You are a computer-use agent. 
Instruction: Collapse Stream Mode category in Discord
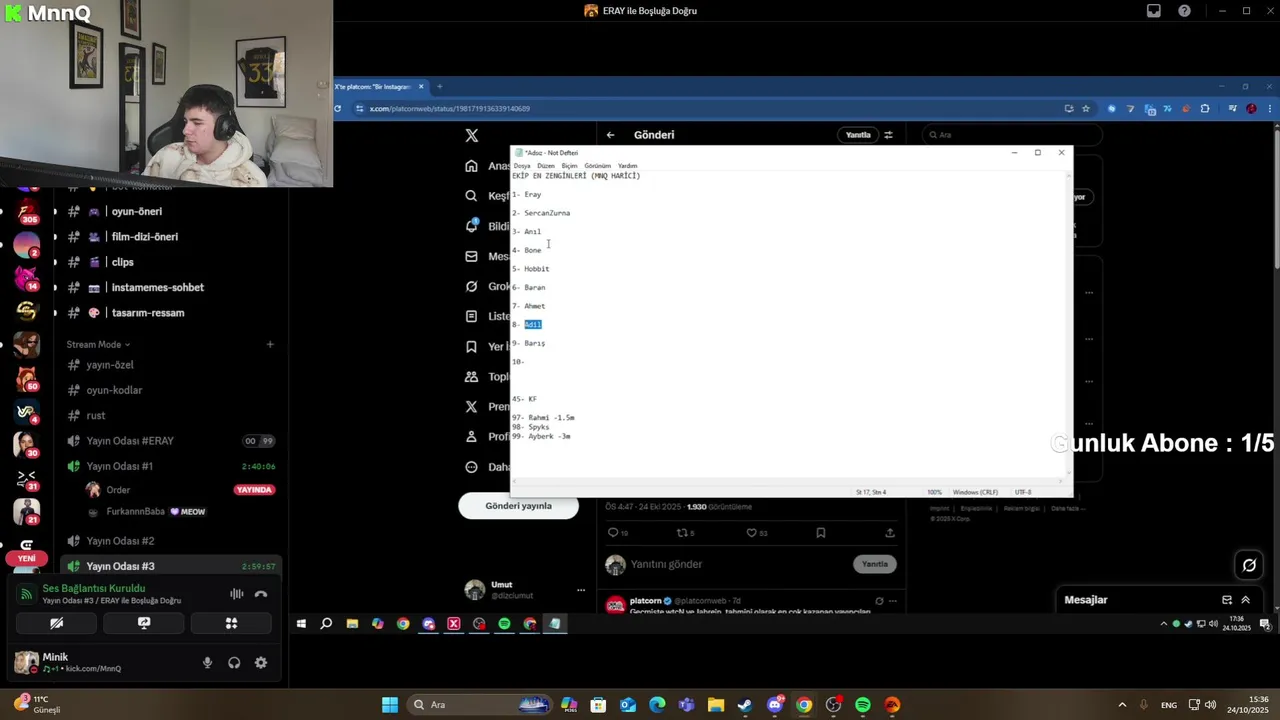point(98,344)
